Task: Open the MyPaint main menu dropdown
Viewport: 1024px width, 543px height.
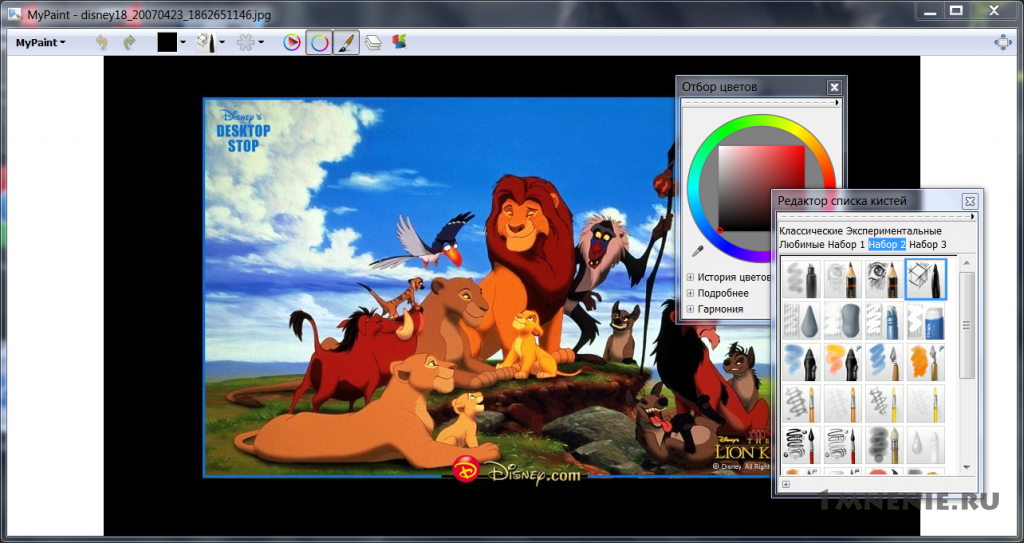Action: pos(40,42)
